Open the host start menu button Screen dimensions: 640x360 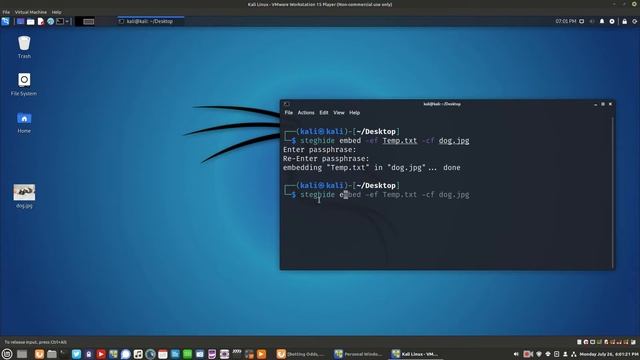[x=7, y=354]
